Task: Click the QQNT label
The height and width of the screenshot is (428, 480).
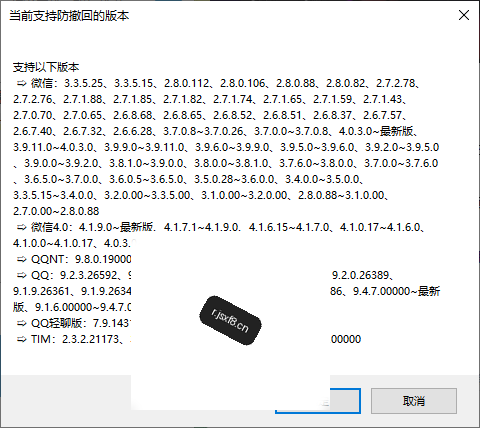Action: tap(49, 259)
